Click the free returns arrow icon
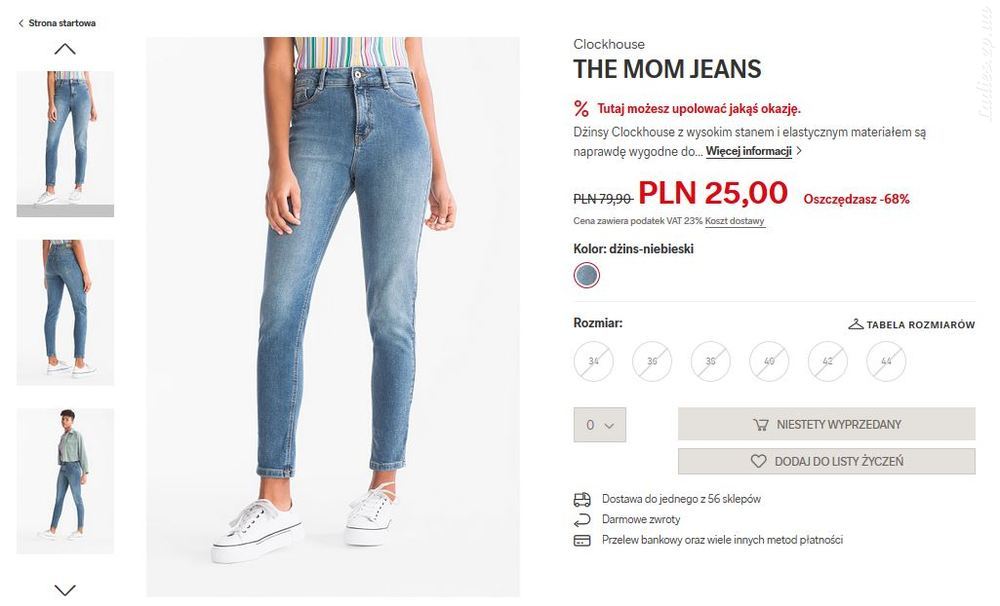This screenshot has height=606, width=1000. click(x=582, y=520)
